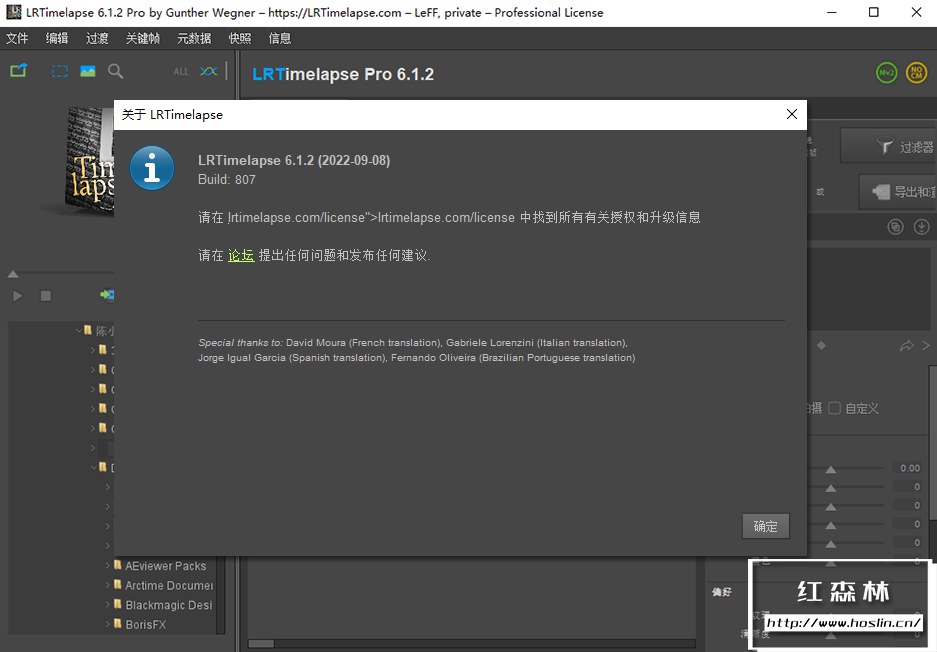Open the 文件 menu
This screenshot has height=652, width=937.
(17, 38)
